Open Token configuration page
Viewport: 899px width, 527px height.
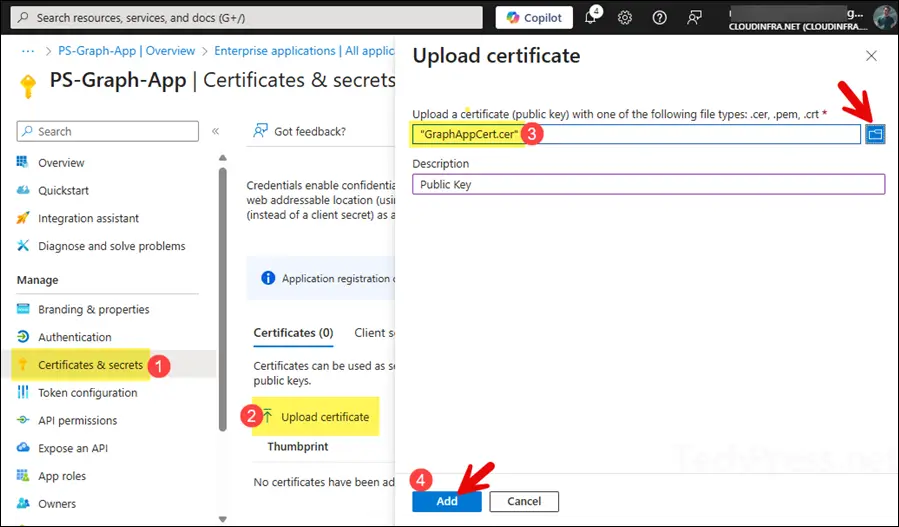tap(87, 393)
